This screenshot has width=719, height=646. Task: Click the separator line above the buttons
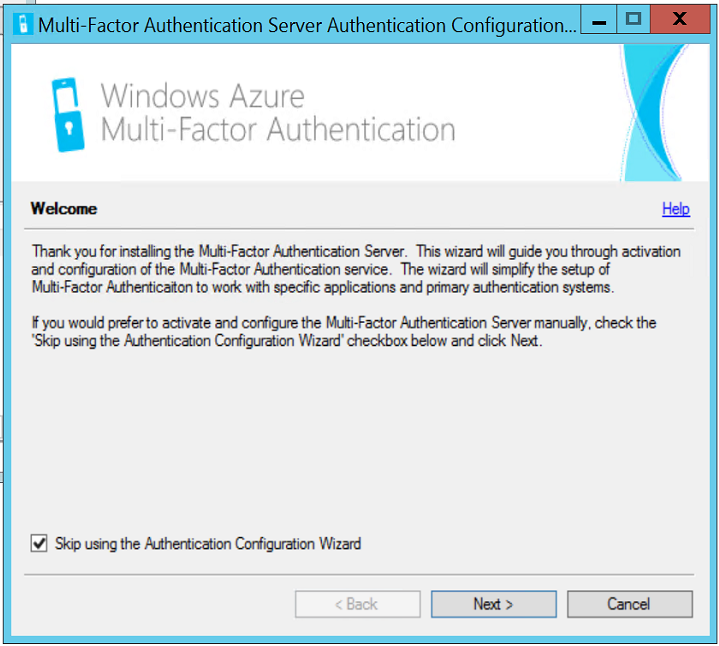(x=360, y=574)
